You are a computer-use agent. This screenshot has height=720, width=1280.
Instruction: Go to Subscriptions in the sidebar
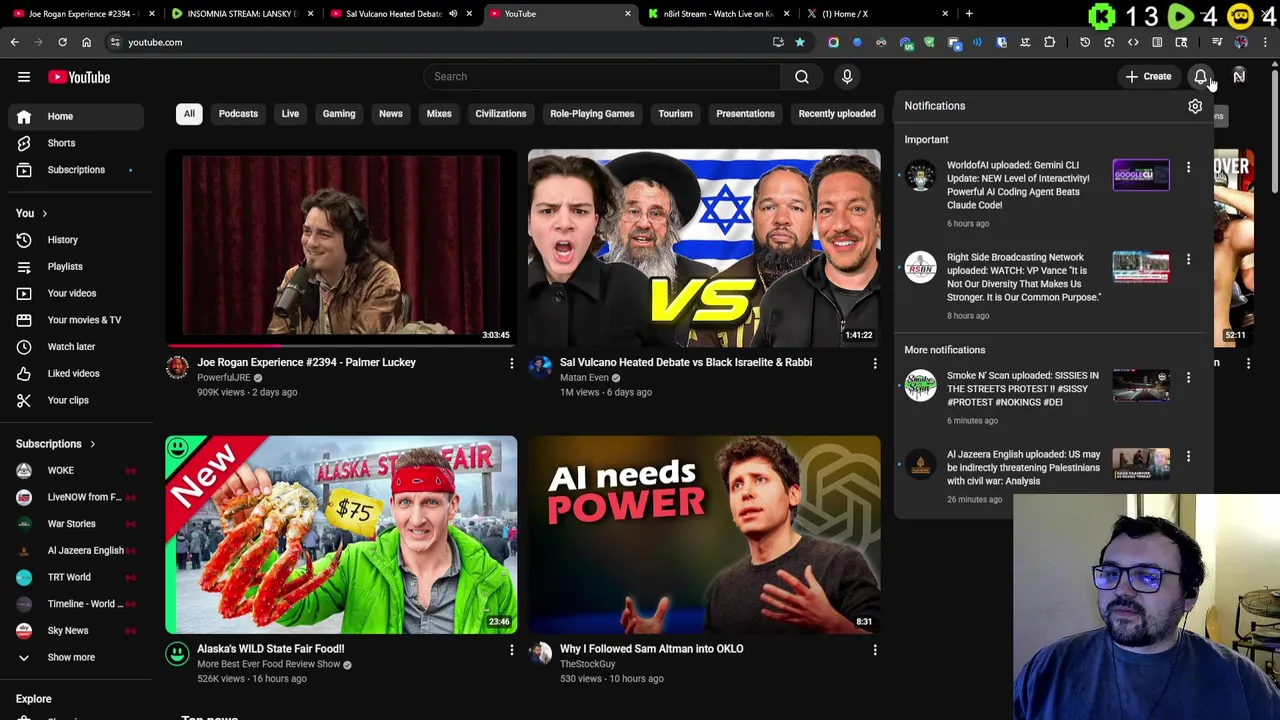coord(76,170)
